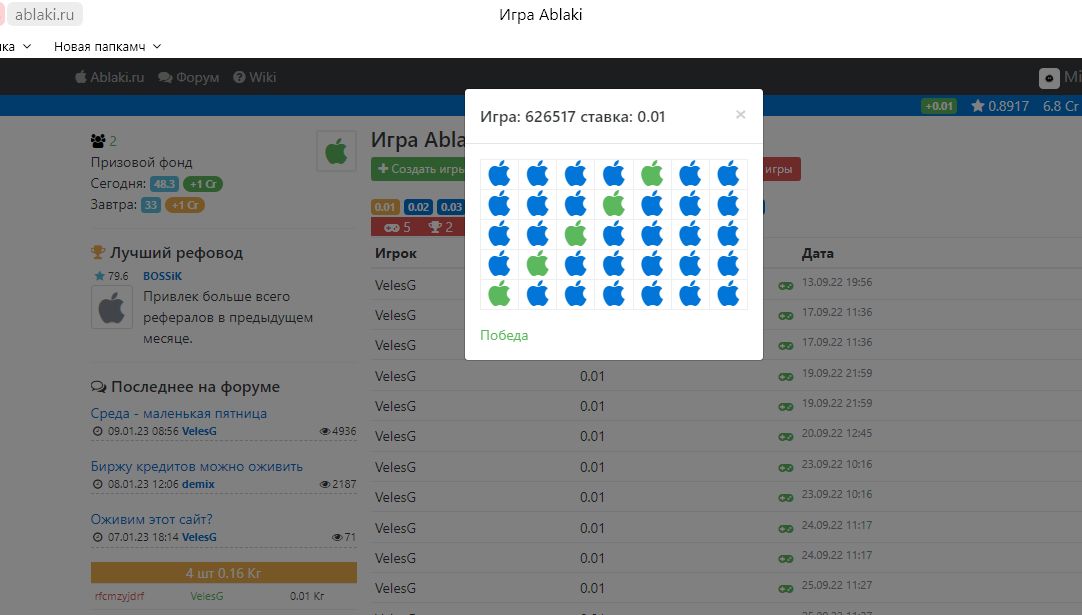
Task: Click the star icon beside rating 79.6
Action: pyautogui.click(x=99, y=276)
